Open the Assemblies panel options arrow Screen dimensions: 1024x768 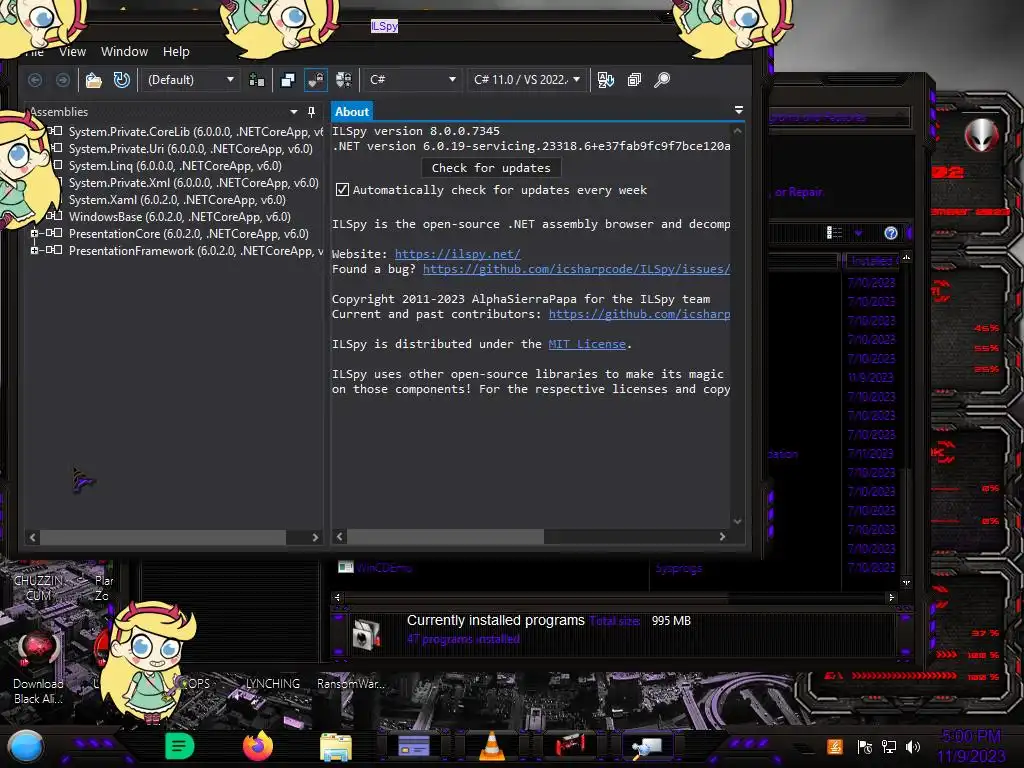[x=294, y=112]
